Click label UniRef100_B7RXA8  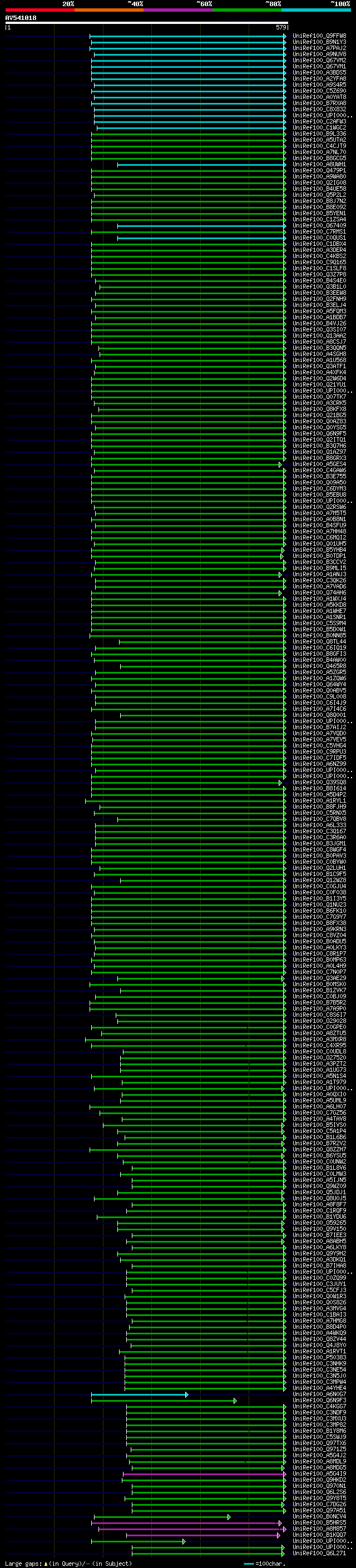(x=319, y=103)
